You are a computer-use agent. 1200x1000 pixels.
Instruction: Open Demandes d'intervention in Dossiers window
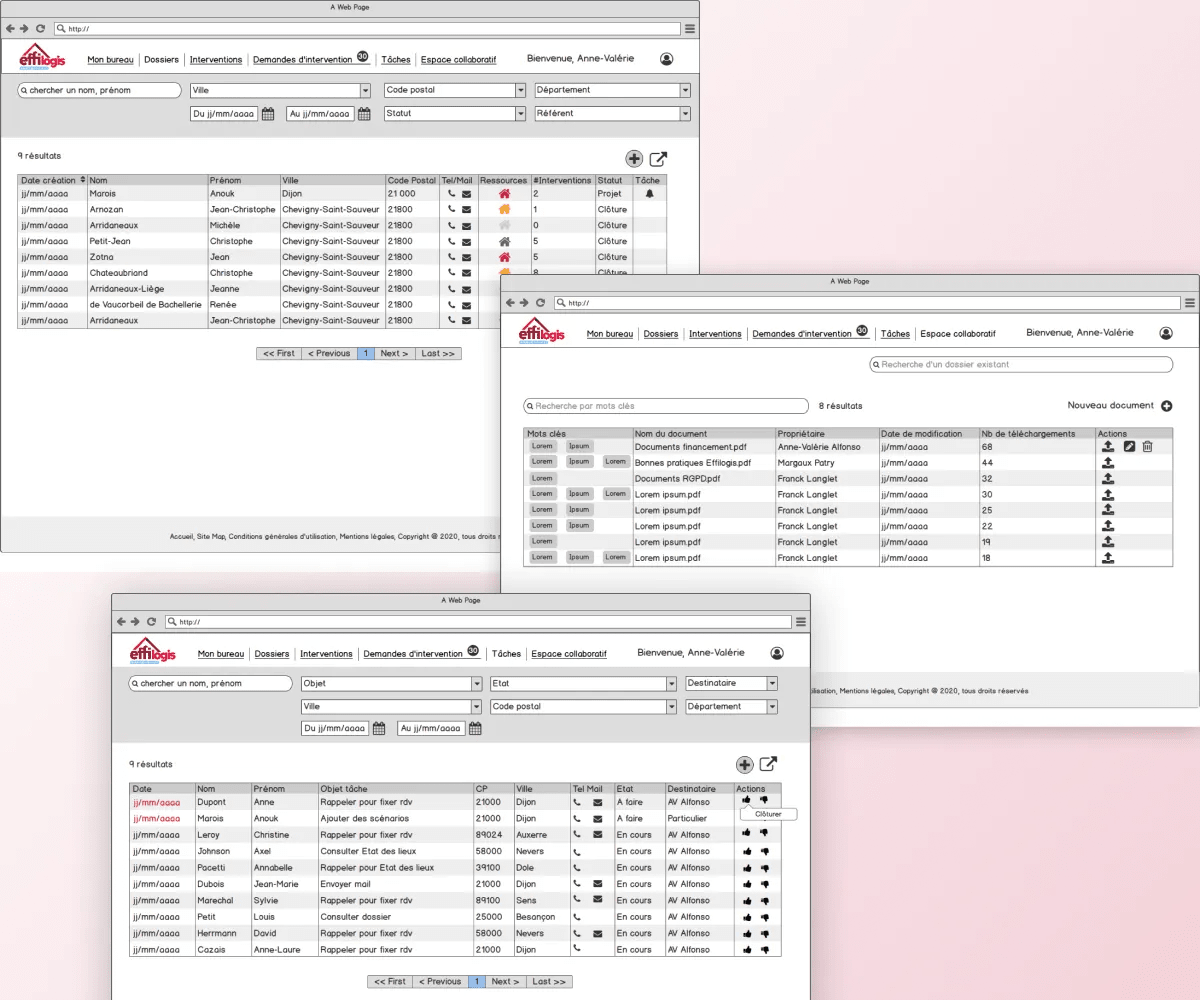pyautogui.click(x=303, y=60)
